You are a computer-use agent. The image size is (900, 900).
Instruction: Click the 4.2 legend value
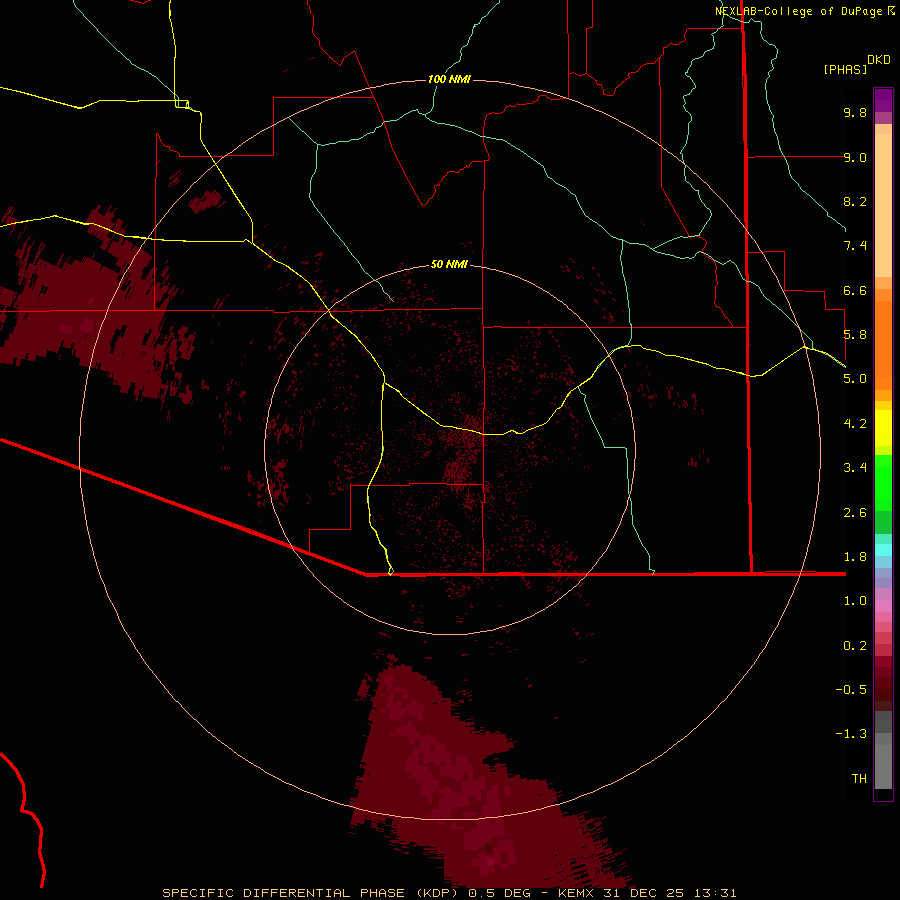click(855, 424)
